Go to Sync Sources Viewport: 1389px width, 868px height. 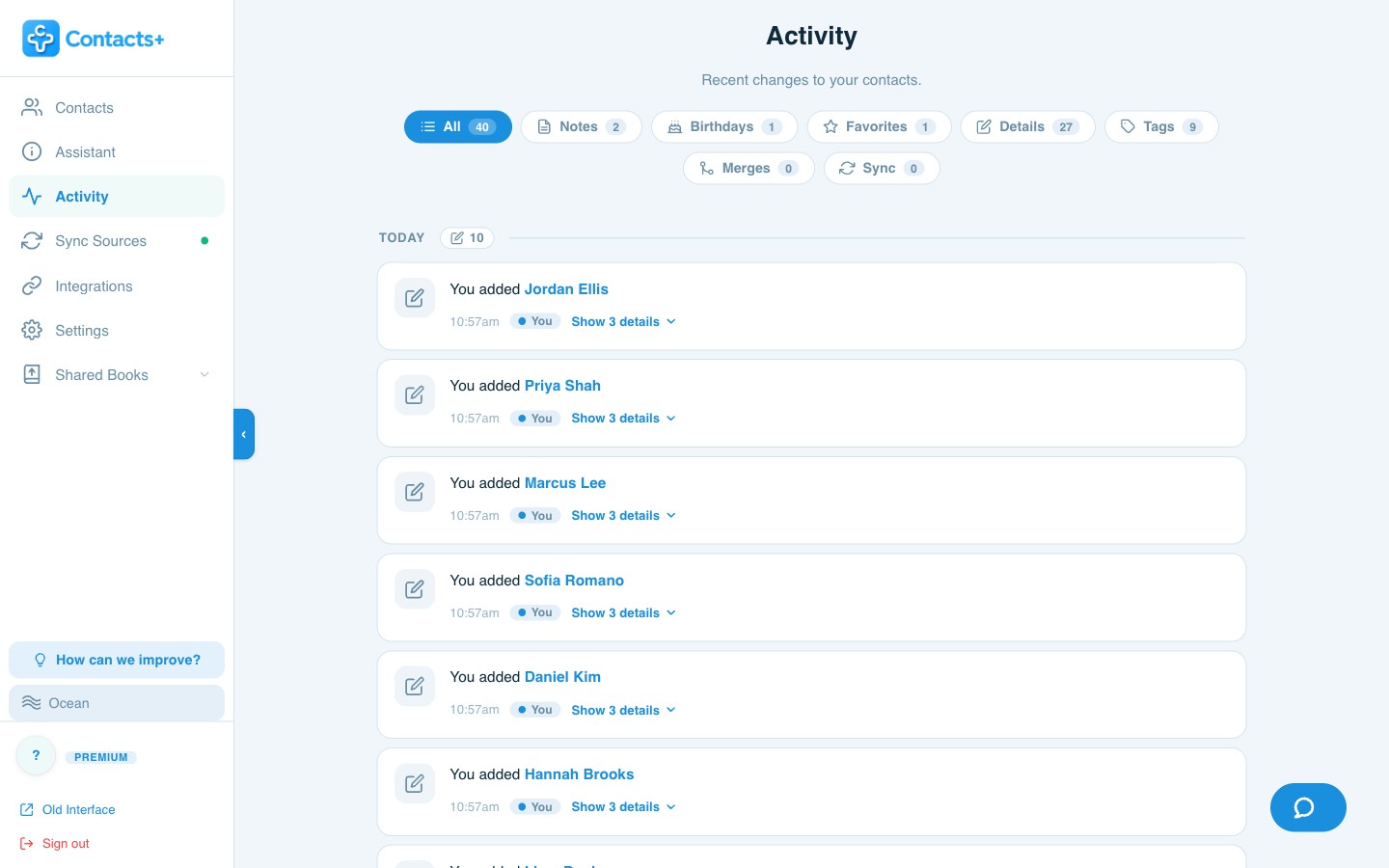(x=117, y=241)
